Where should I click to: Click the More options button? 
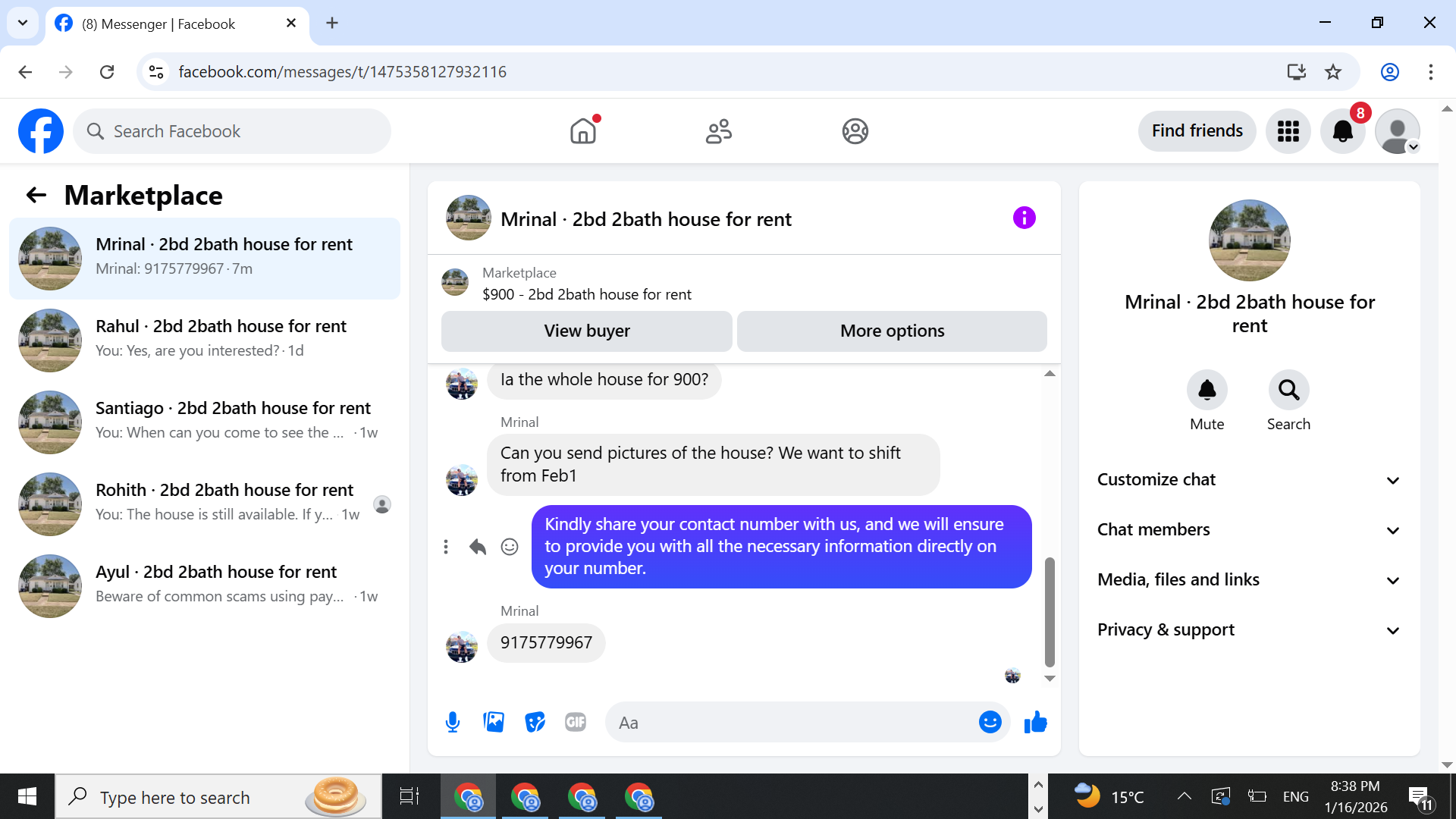pyautogui.click(x=892, y=331)
